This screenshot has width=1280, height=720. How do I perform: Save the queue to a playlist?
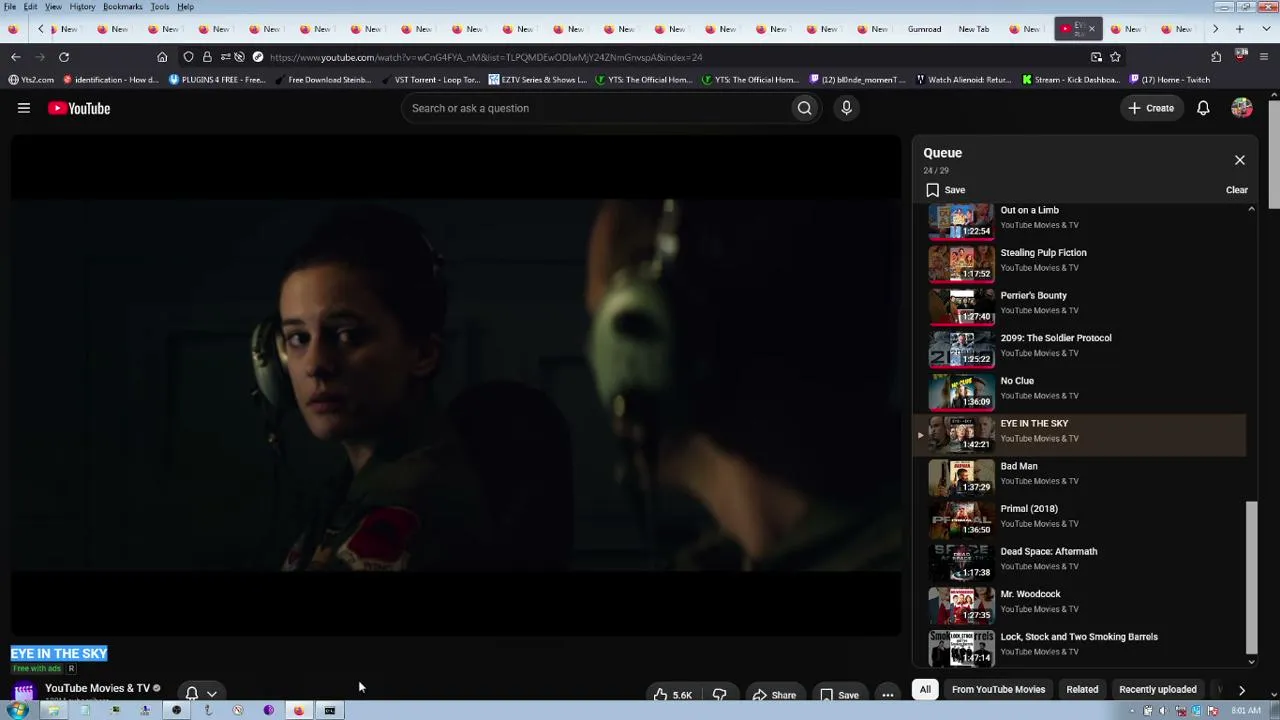click(945, 190)
